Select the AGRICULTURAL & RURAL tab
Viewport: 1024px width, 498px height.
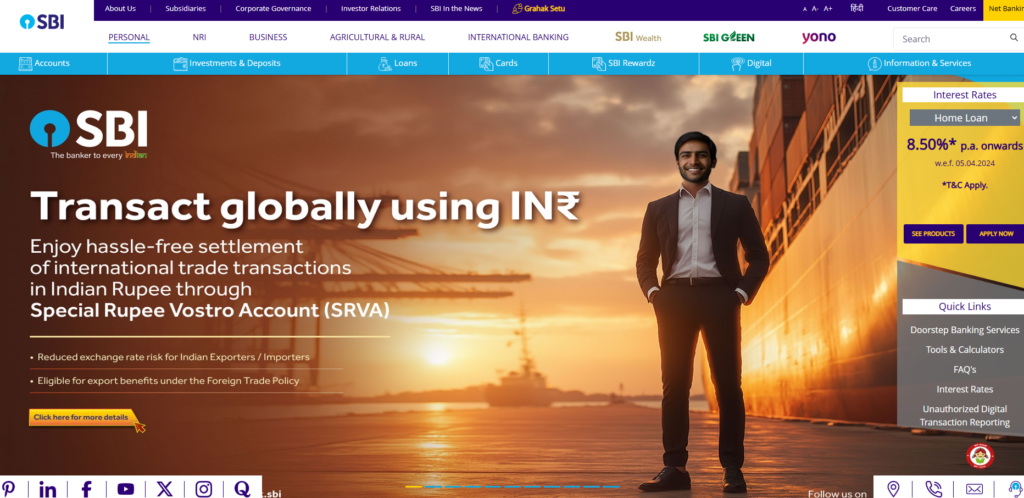coord(377,37)
